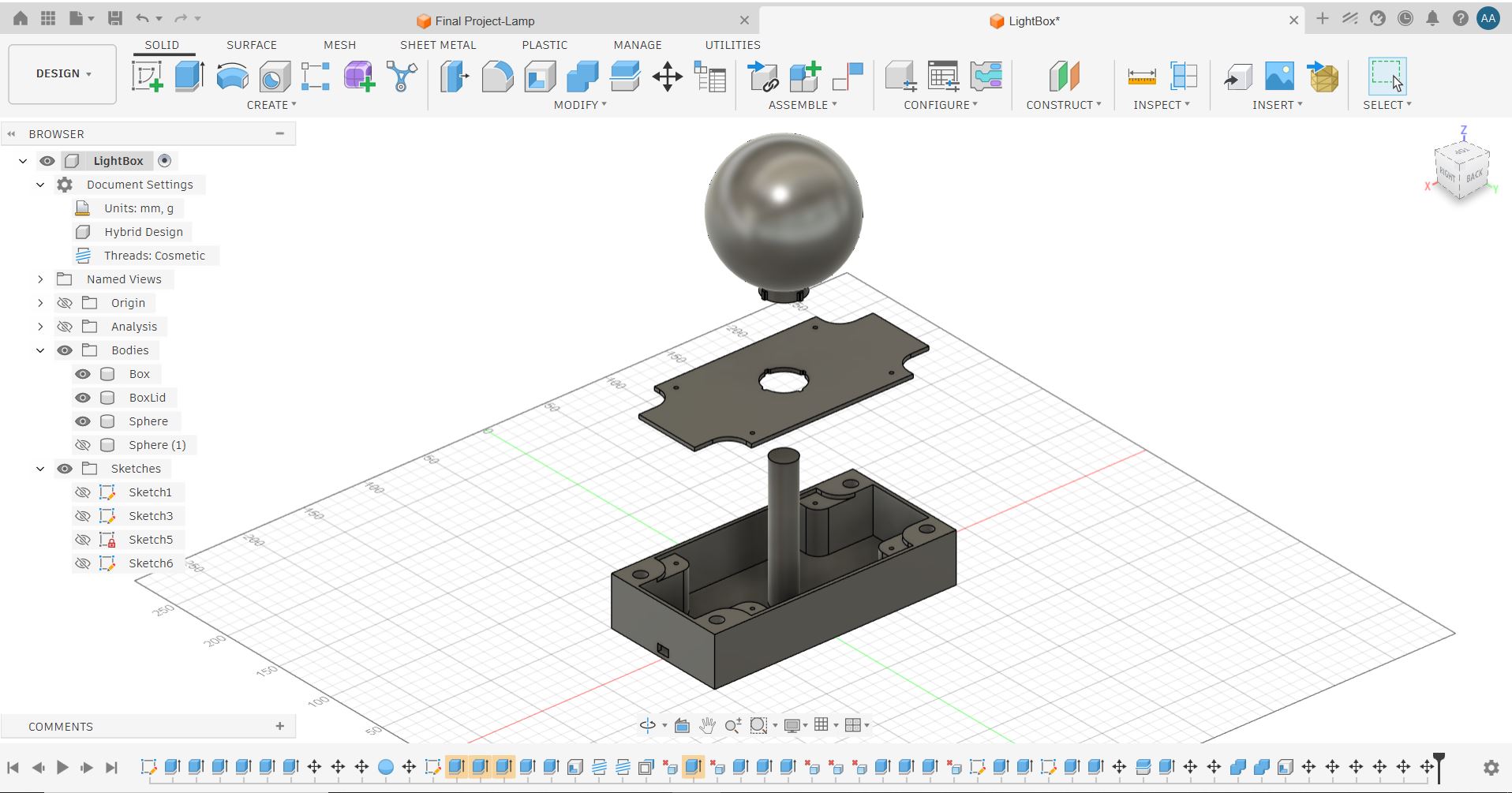Select the Press Pull tool
The height and width of the screenshot is (793, 1512).
click(x=455, y=77)
